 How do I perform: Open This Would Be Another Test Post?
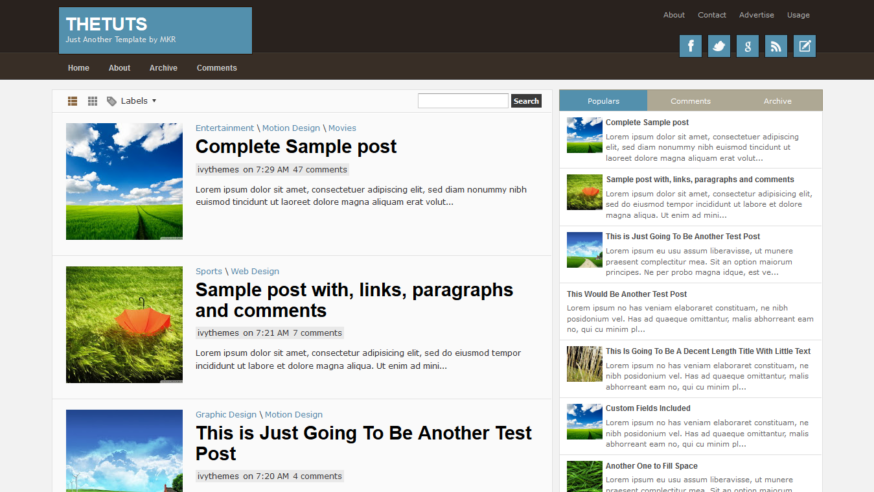tap(627, 294)
